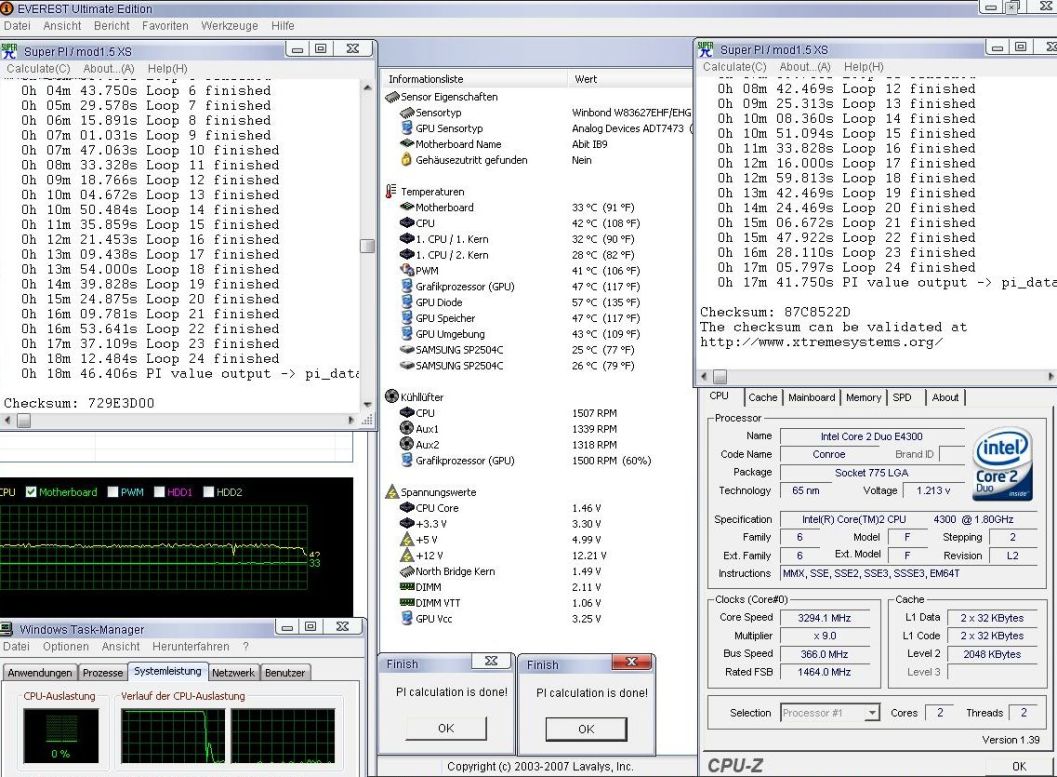
Task: Click the GPU Diode temperature icon
Action: [x=407, y=302]
